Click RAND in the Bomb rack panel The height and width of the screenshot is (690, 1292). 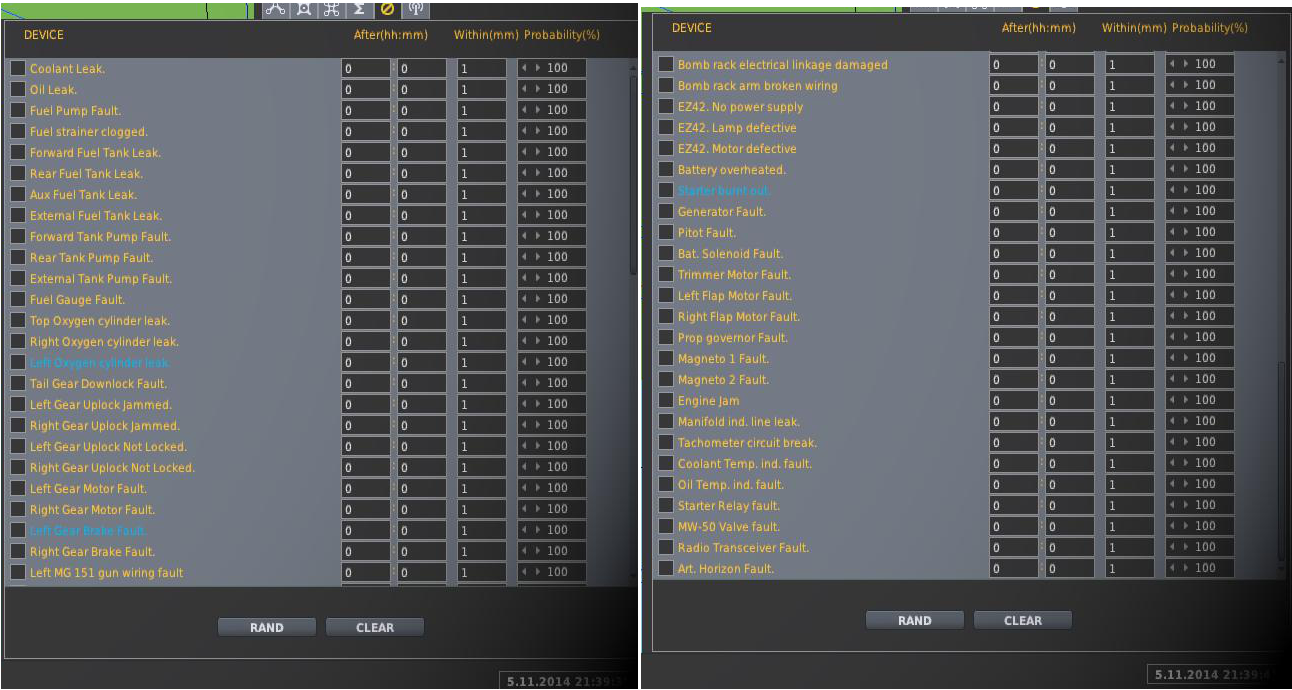click(x=915, y=620)
